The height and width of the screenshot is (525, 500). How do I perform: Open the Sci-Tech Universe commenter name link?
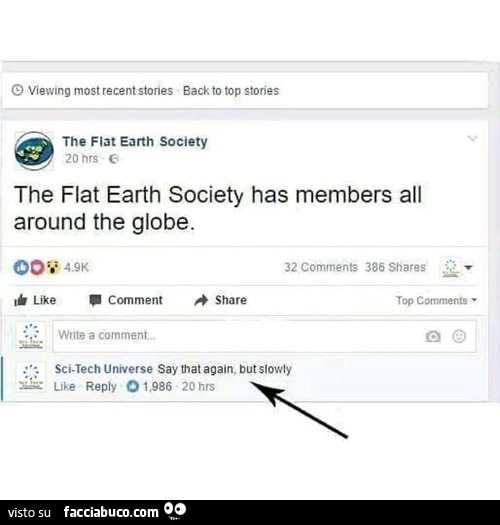pos(103,369)
